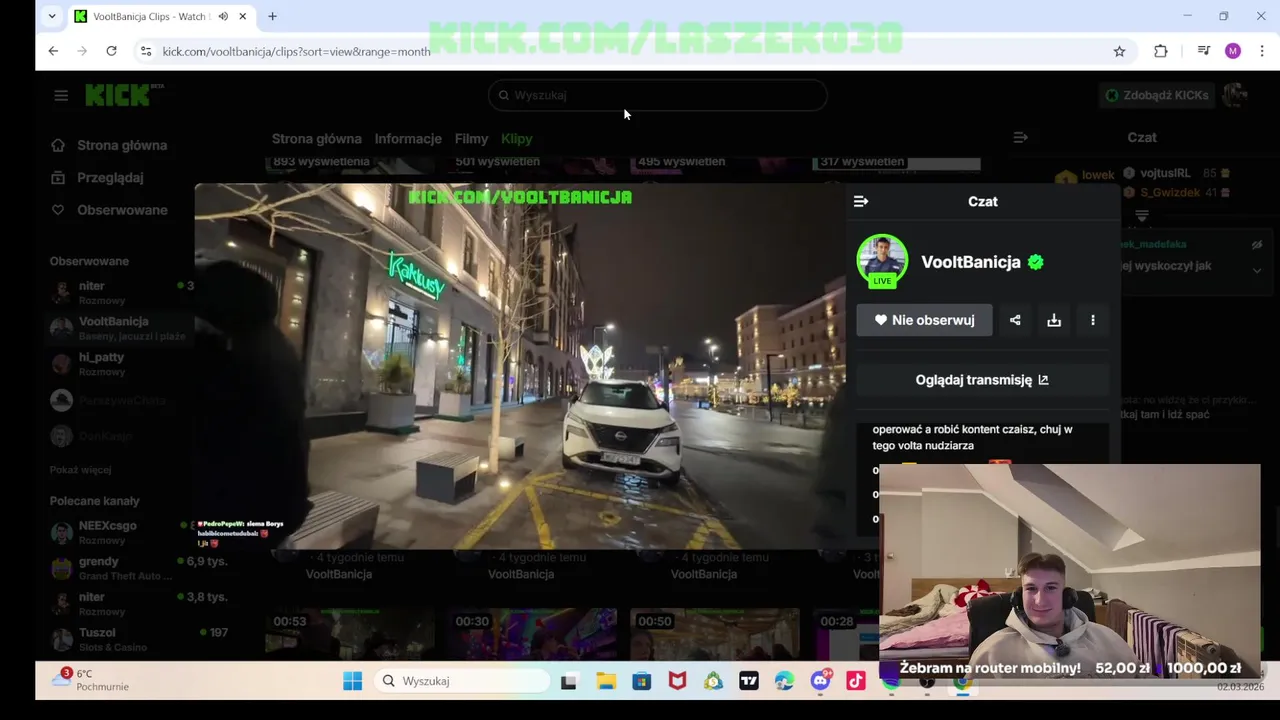Screen dimensions: 1280x720
Task: Open the clip thumbnail with 00:50 duration
Action: click(x=715, y=635)
